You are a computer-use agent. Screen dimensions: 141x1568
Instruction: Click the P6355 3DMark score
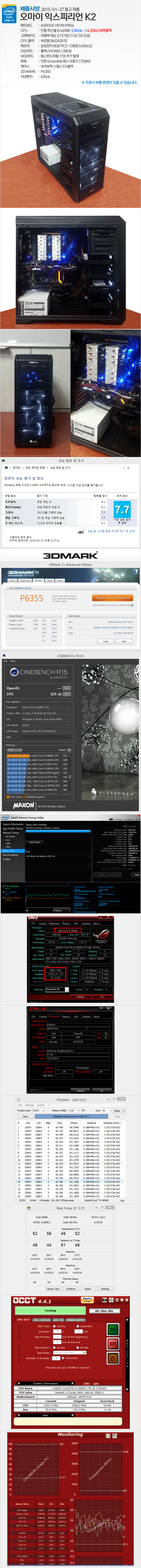(x=32, y=598)
